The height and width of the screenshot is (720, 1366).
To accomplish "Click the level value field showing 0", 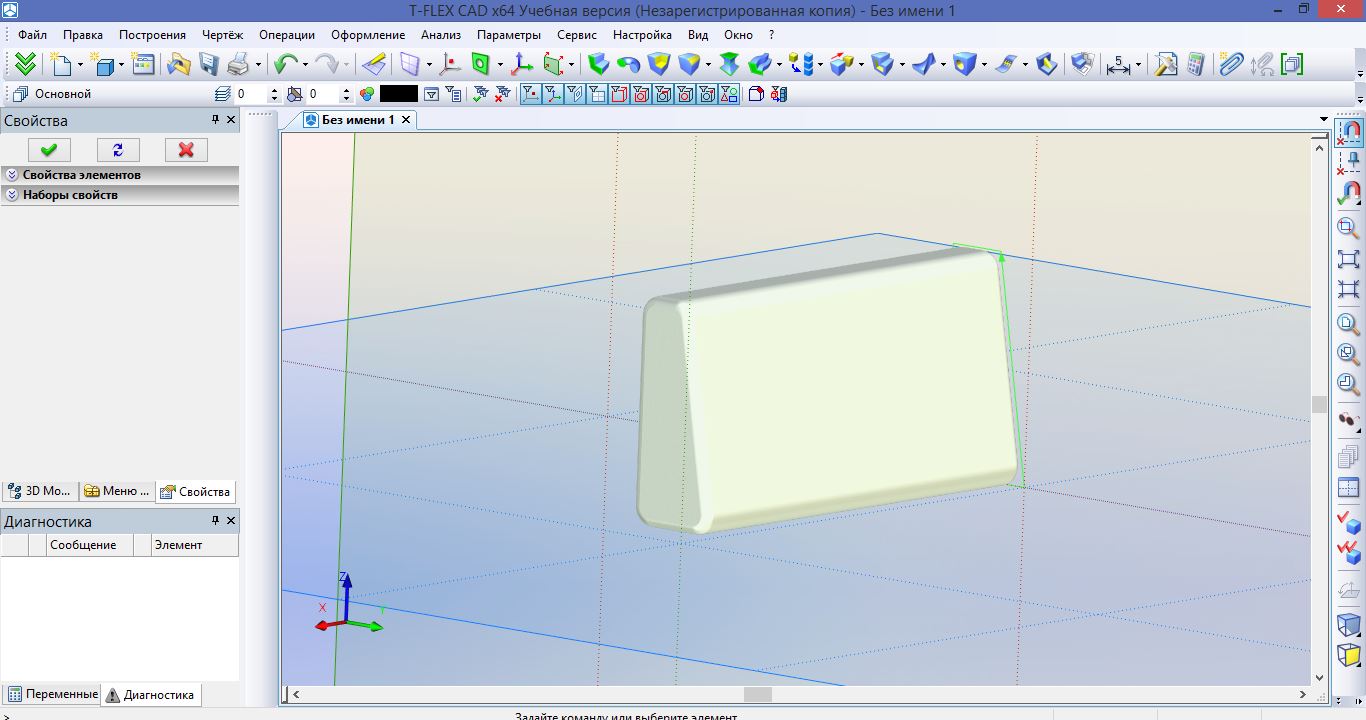I will tap(252, 94).
